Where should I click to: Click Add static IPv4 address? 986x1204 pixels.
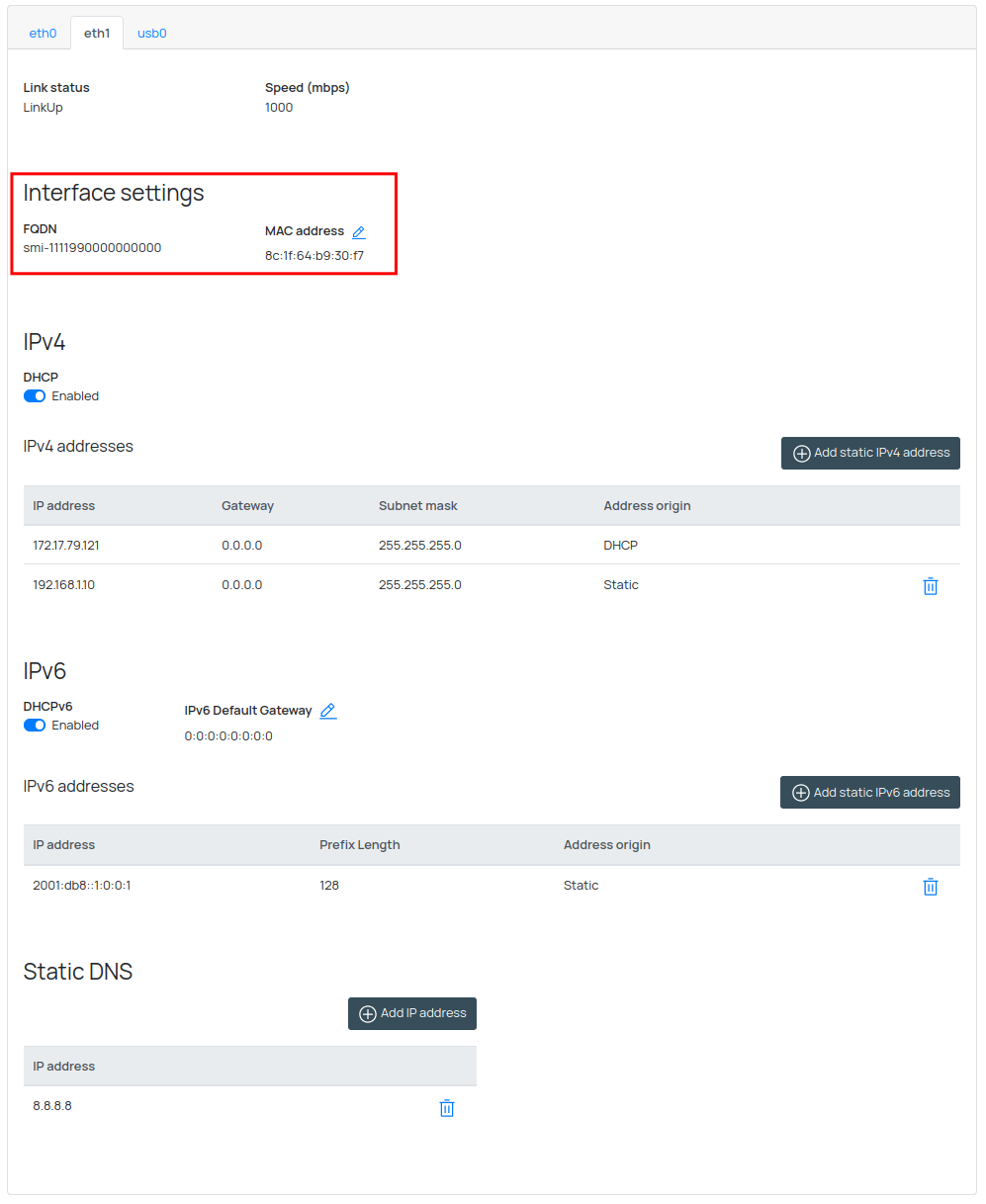tap(870, 453)
